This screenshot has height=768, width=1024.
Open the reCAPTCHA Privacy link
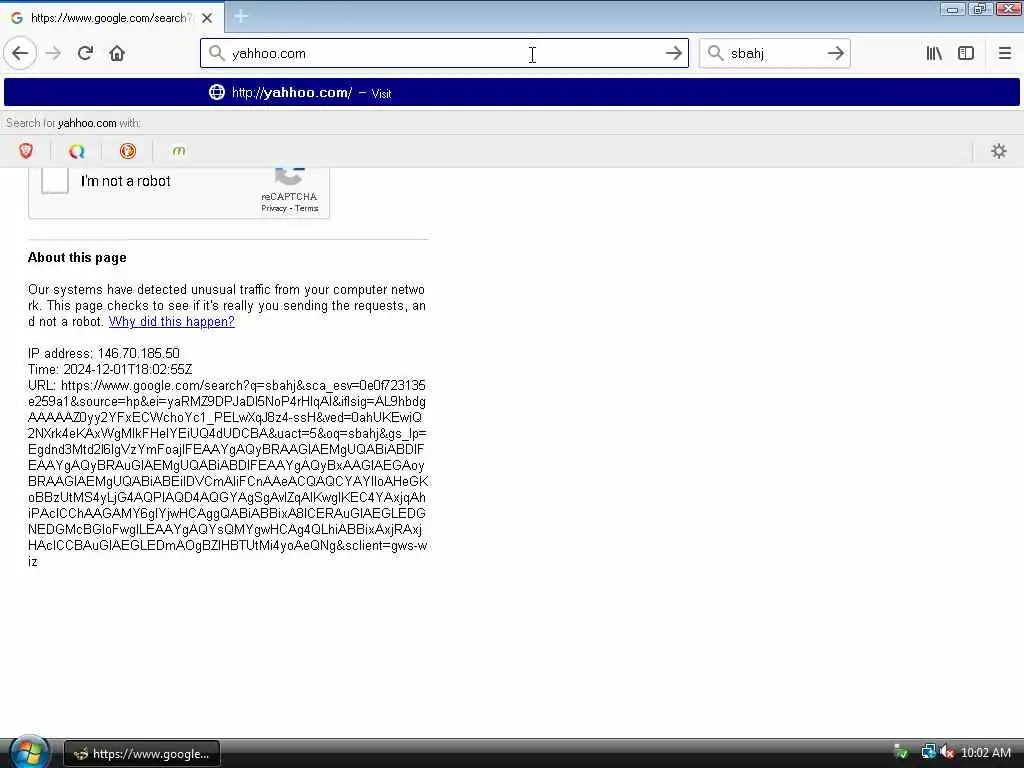(274, 208)
